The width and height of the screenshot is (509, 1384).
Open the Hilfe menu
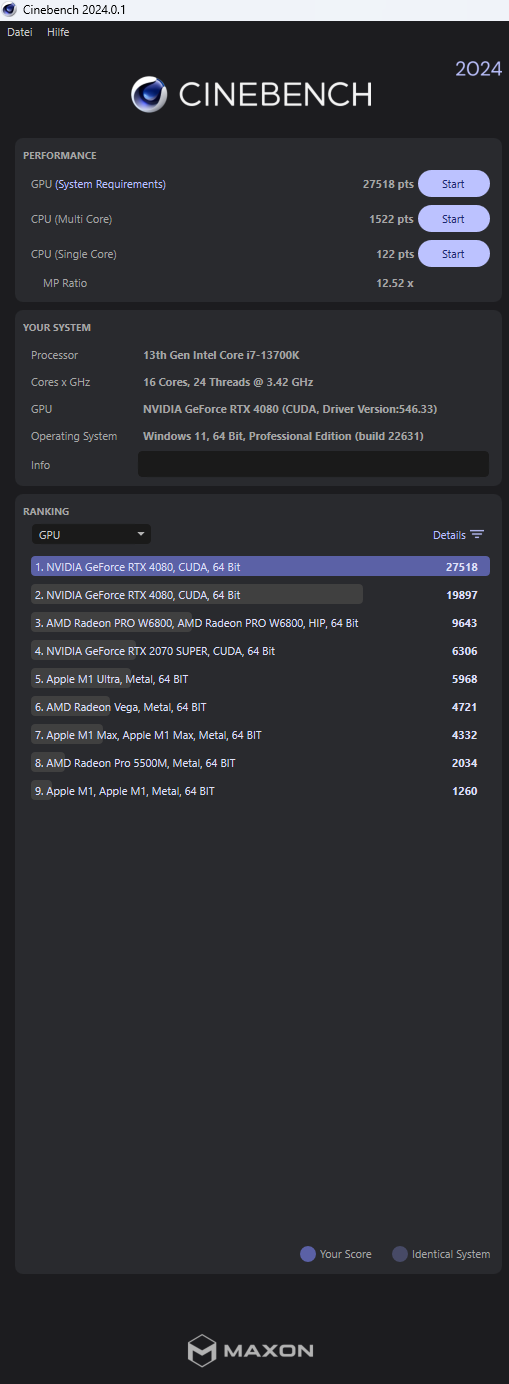[58, 32]
